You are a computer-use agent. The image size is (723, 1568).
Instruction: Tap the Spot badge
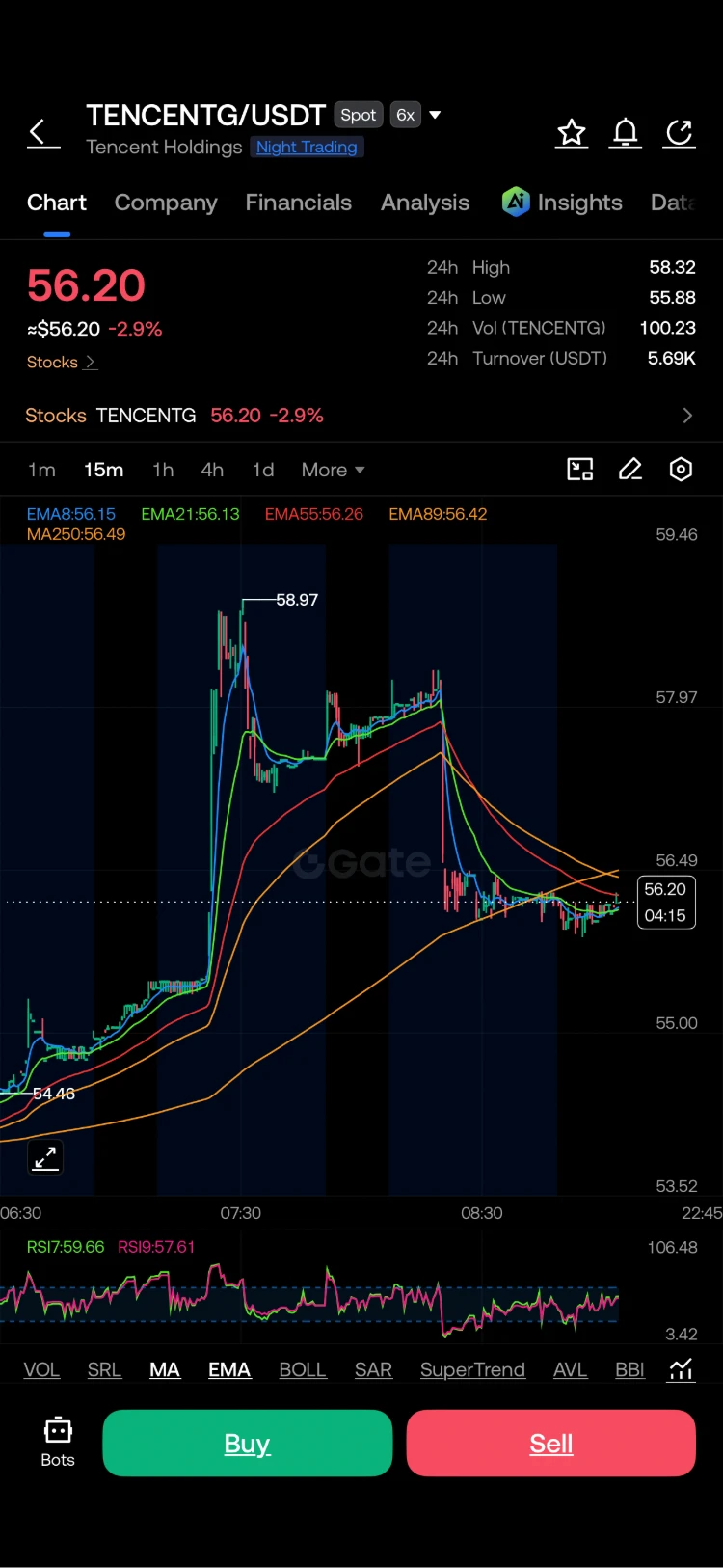coord(359,115)
